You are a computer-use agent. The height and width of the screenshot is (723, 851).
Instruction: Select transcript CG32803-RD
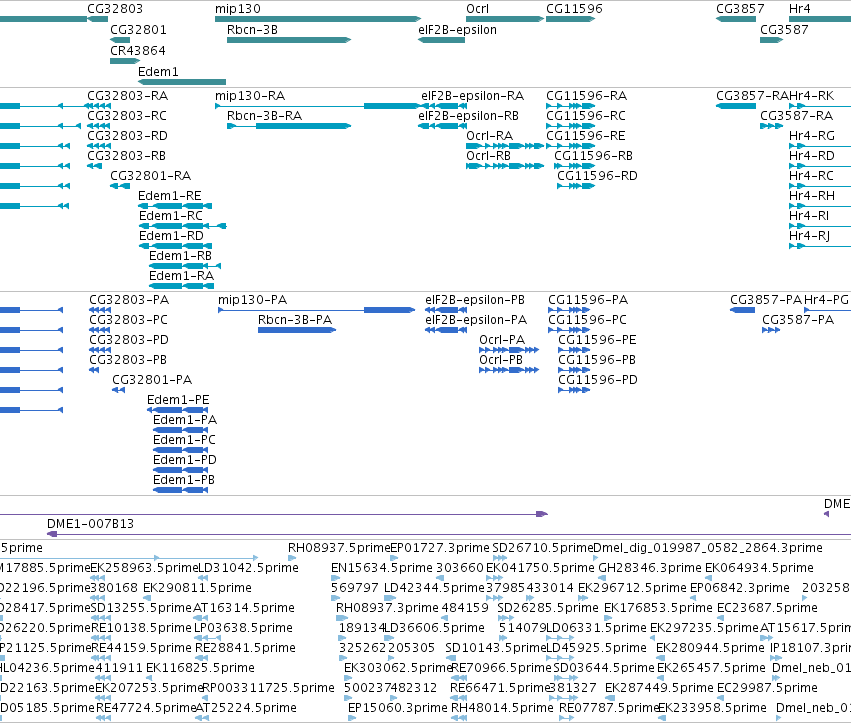pos(99,146)
